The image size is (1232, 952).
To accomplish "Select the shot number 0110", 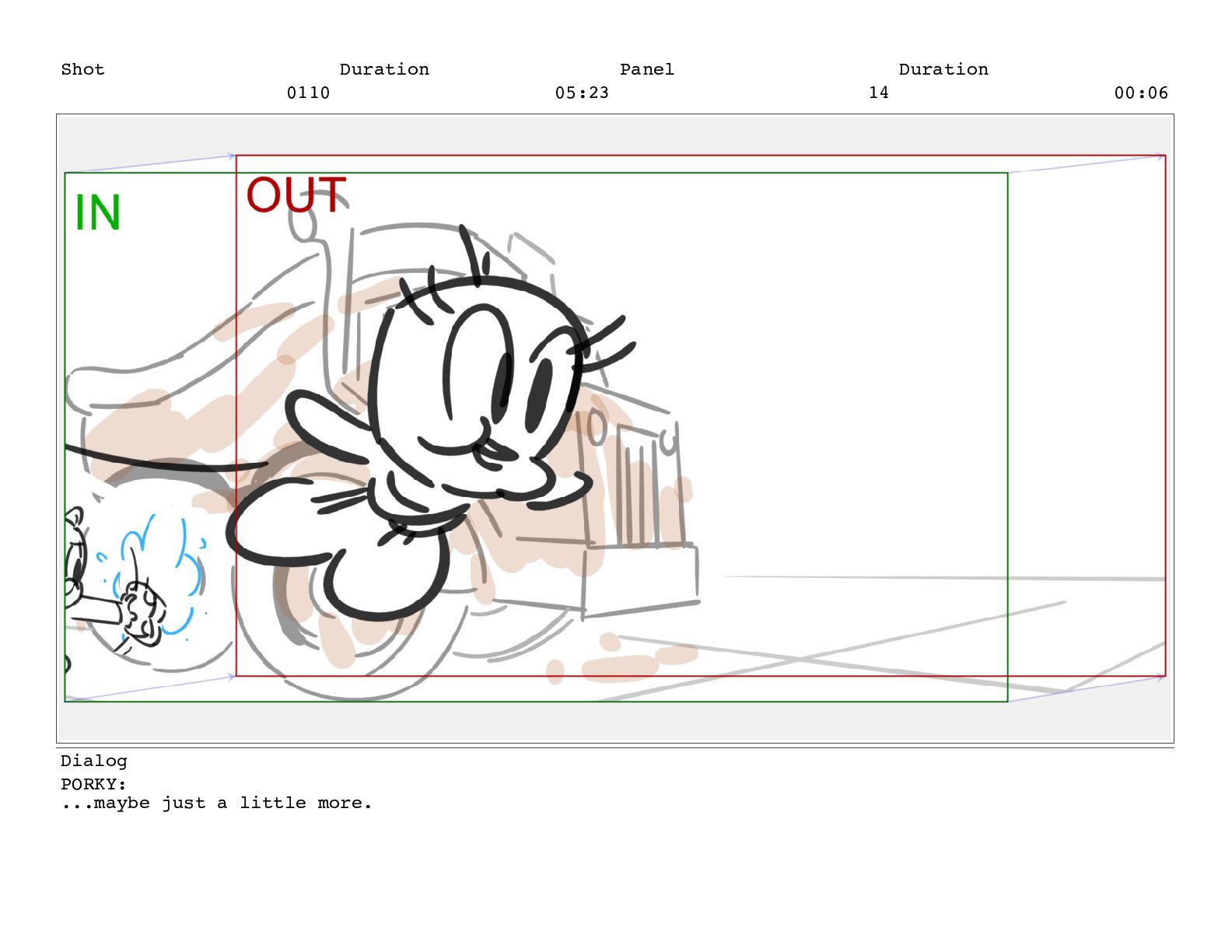I will coord(308,93).
